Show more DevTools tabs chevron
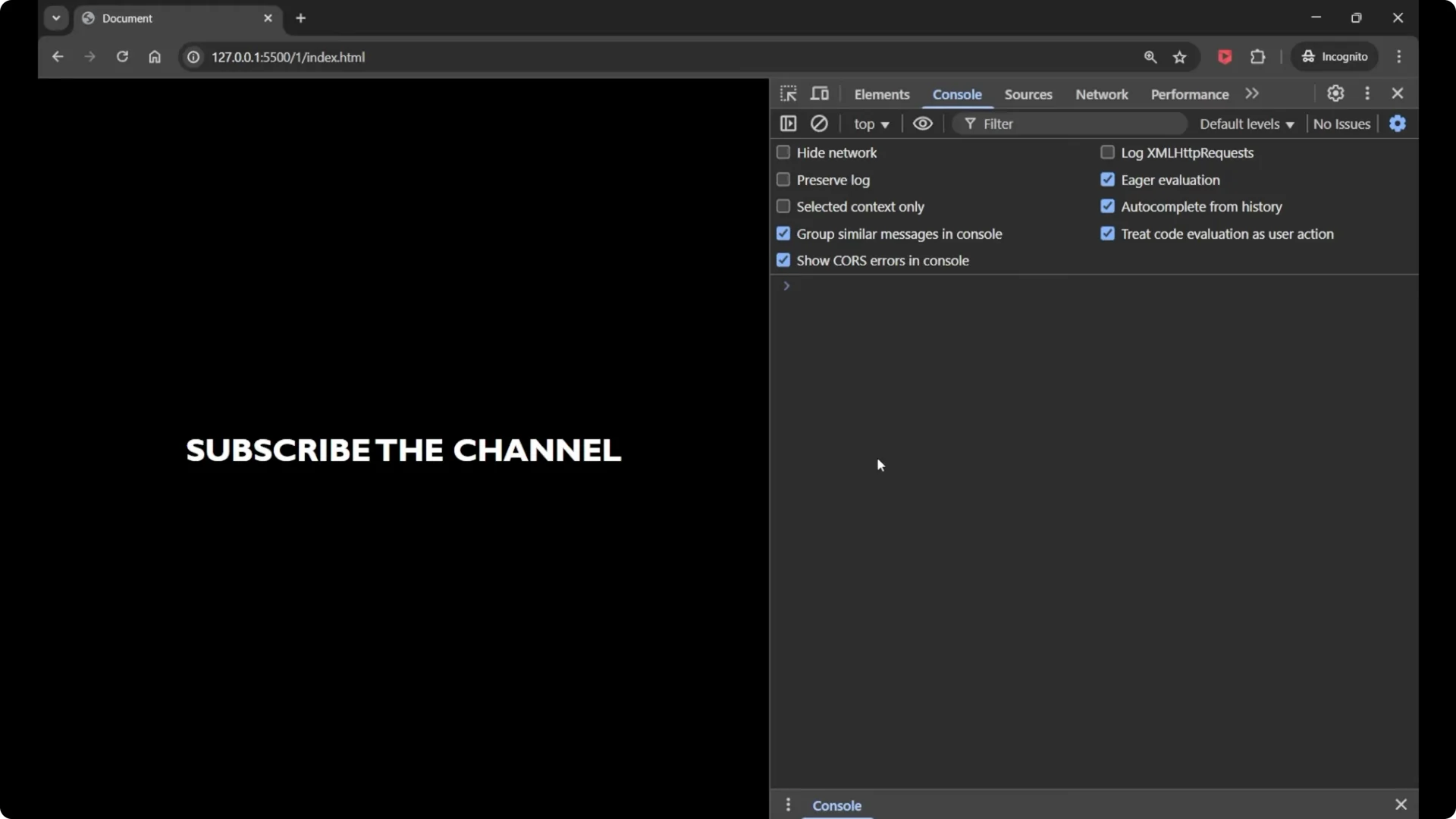Screen dimensions: 1456x819 click(x=1252, y=93)
